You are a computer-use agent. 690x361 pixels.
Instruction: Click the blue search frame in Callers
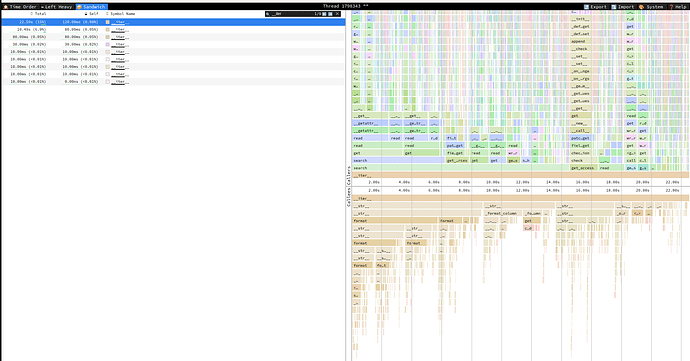click(x=398, y=160)
